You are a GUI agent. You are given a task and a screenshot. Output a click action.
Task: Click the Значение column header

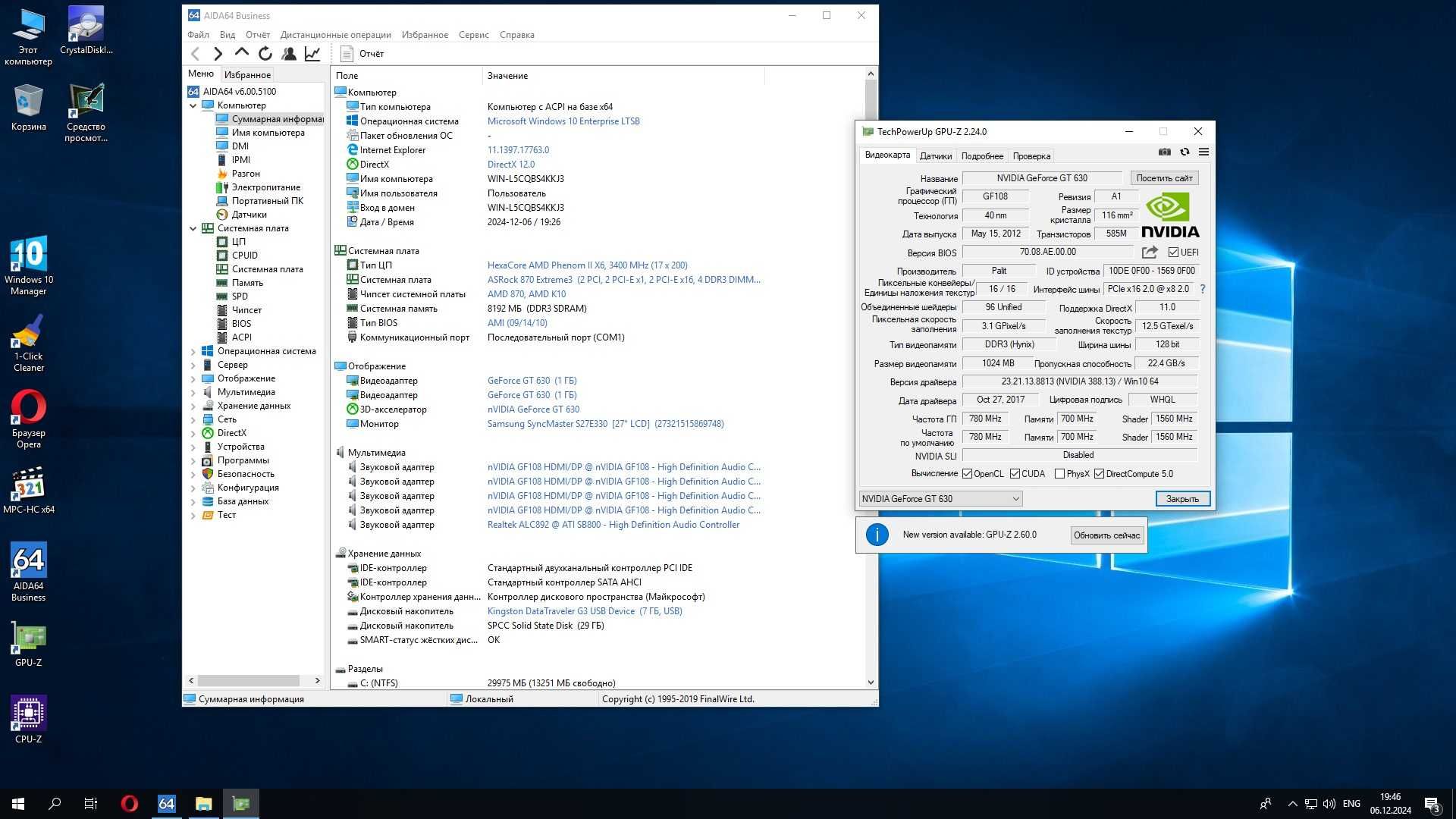[x=623, y=76]
